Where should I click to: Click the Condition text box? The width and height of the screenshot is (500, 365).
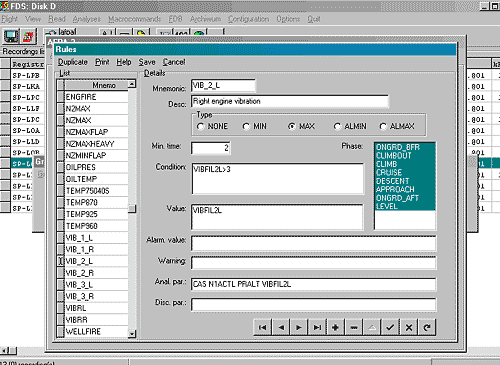pyautogui.click(x=278, y=179)
